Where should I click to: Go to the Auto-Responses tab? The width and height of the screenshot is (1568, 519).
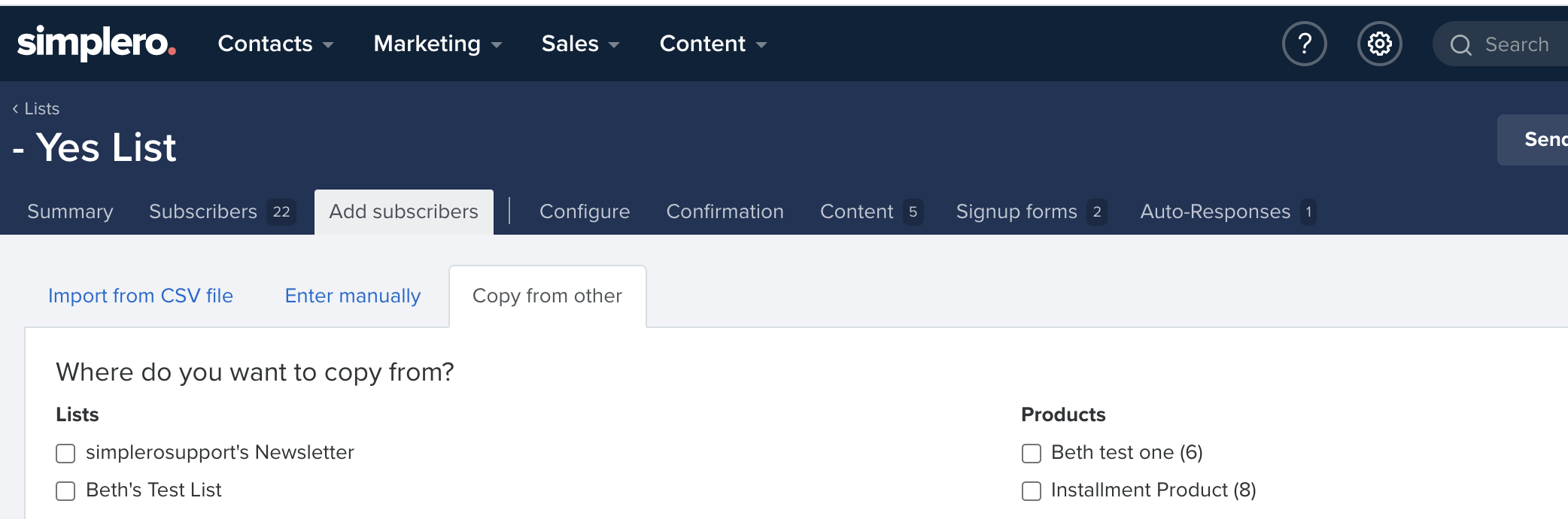(1226, 212)
